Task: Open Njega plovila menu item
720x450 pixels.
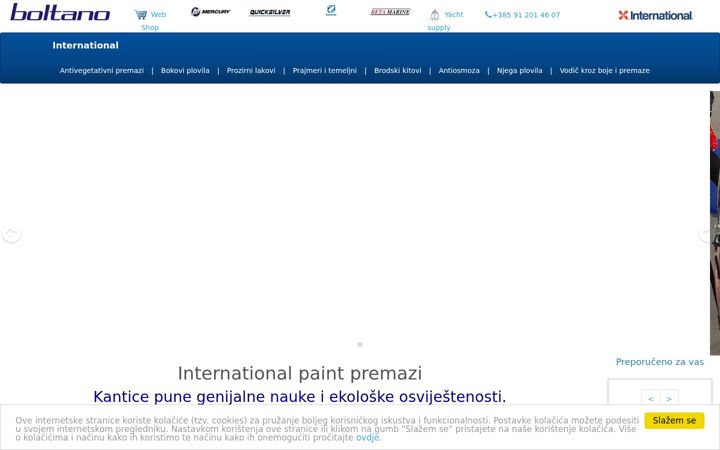Action: click(519, 71)
